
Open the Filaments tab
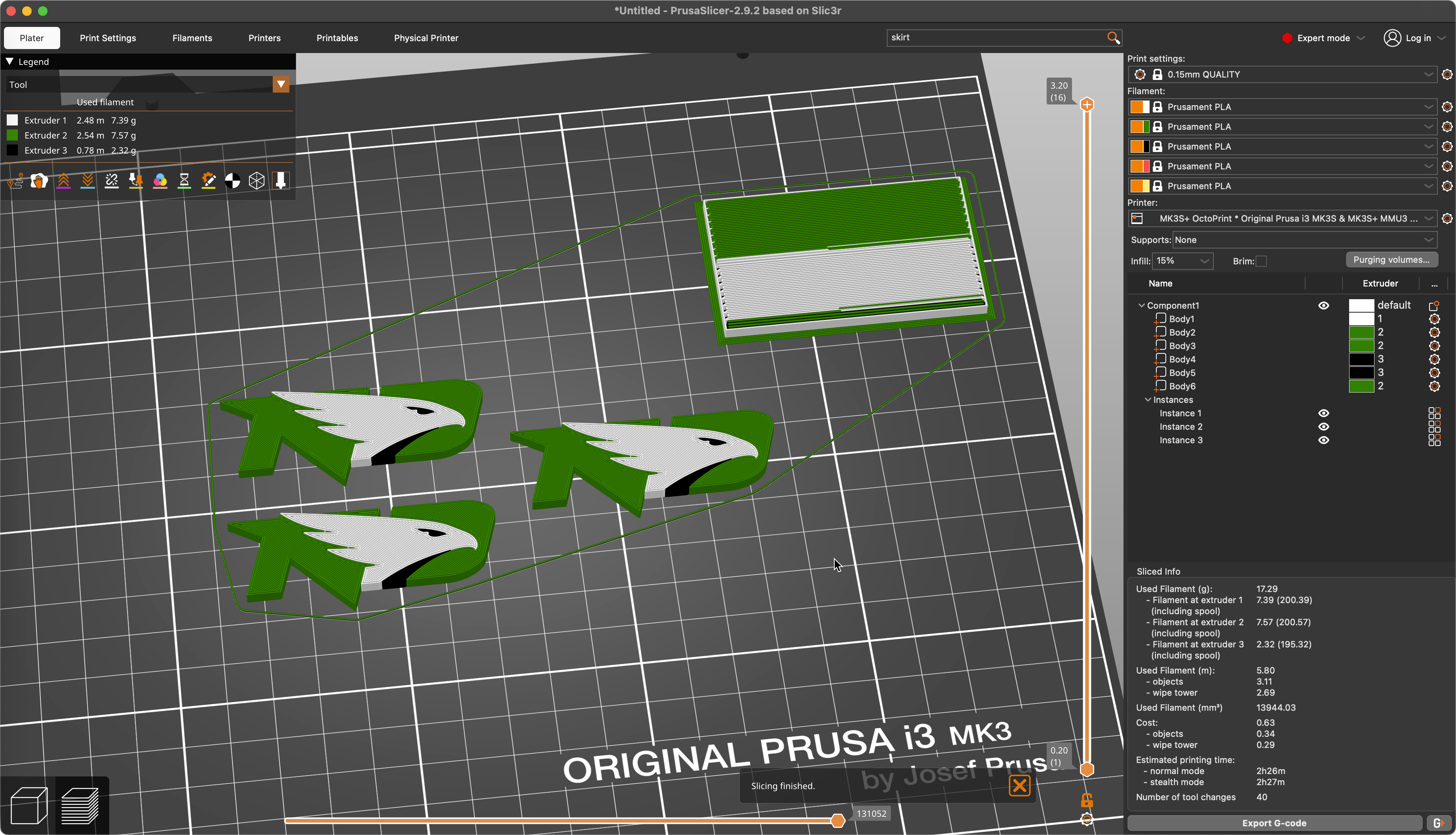point(192,38)
